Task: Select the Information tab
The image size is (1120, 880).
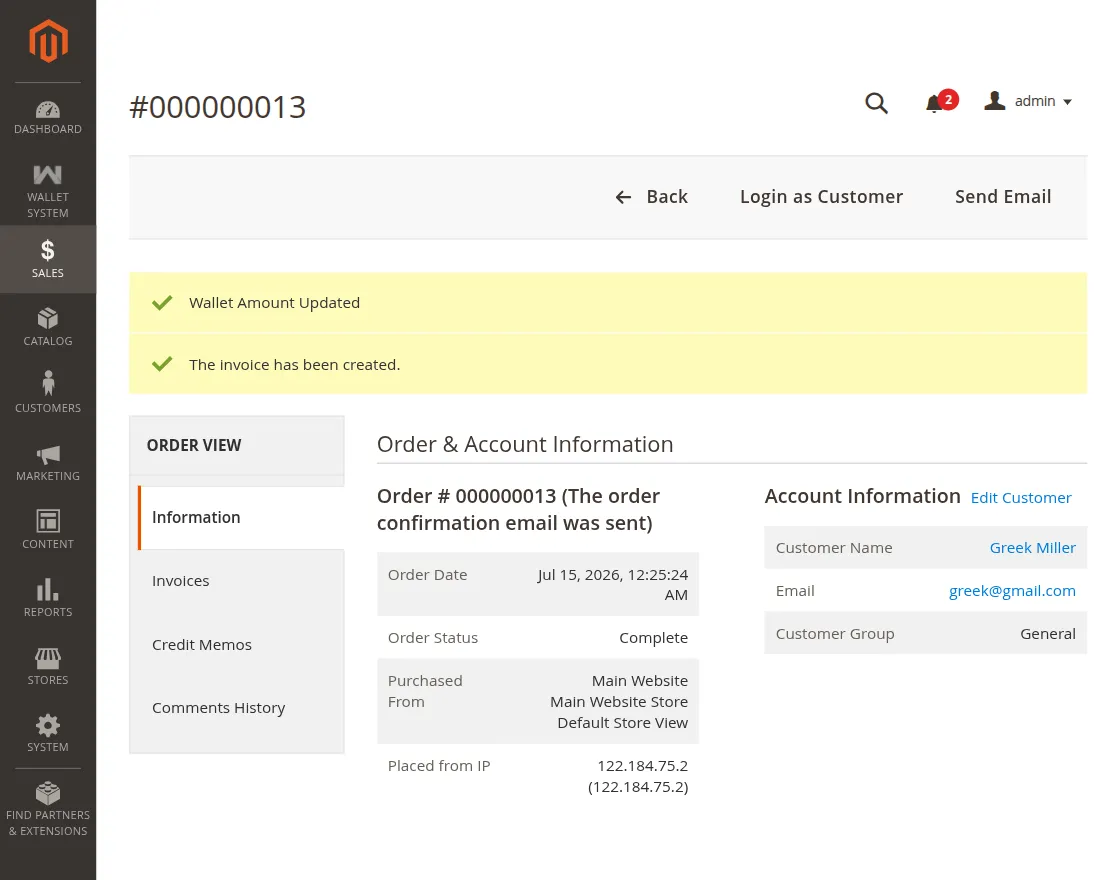Action: [241, 517]
